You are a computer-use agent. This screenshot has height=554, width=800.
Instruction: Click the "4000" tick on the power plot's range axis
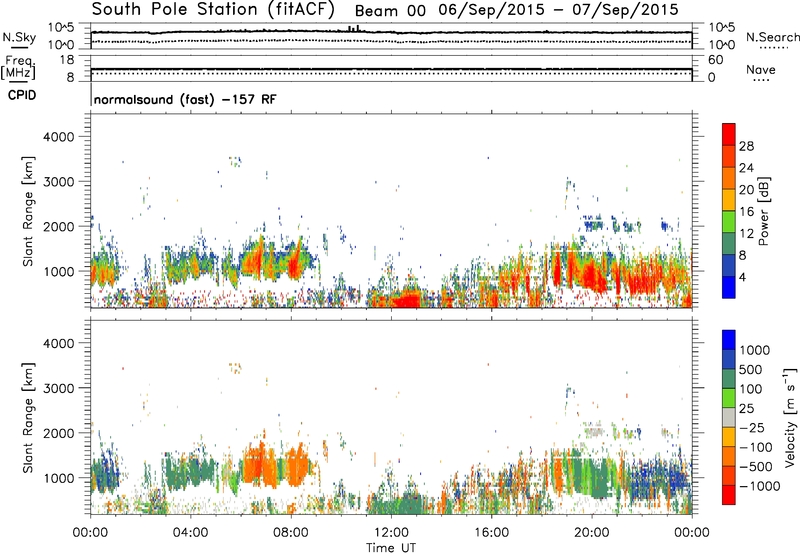[x=59, y=137]
